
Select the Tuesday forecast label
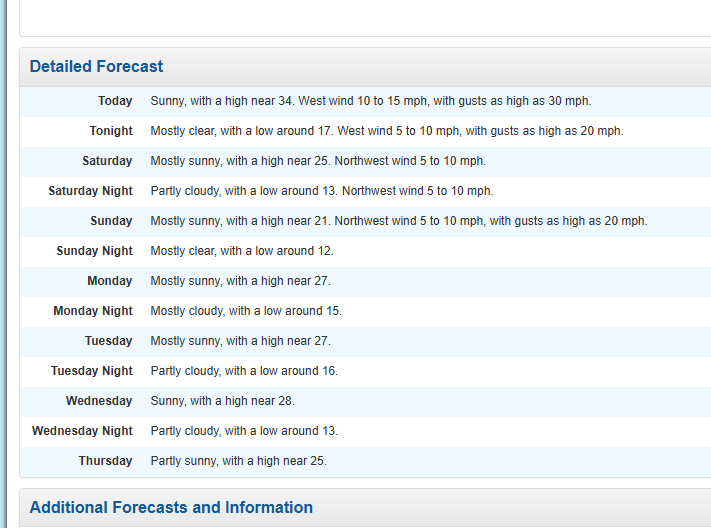pos(108,340)
